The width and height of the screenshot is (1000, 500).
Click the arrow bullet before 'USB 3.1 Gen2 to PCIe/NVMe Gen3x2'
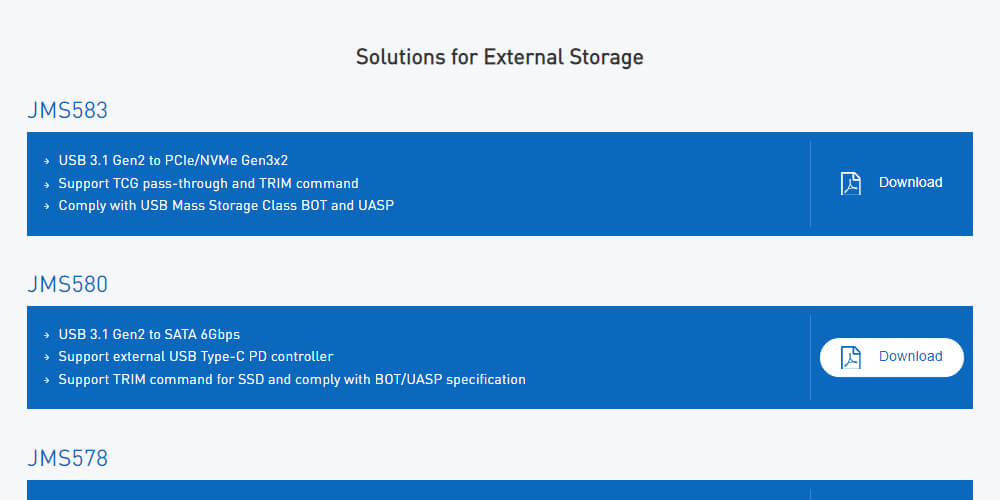47,161
